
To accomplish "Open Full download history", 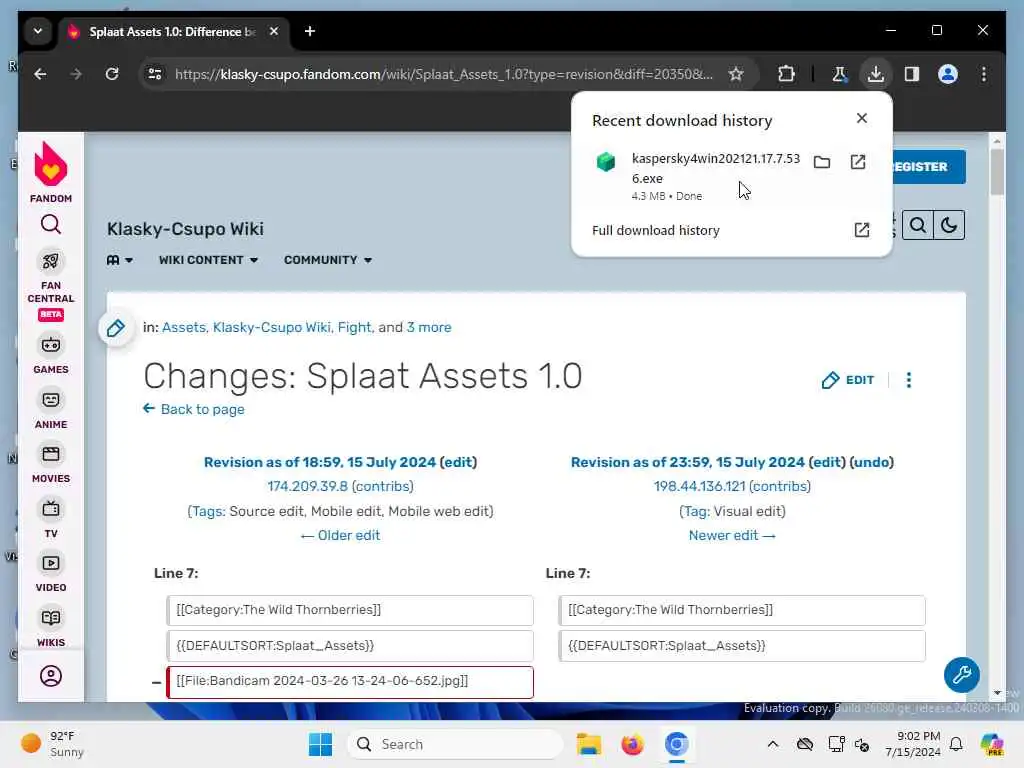I will pos(656,230).
